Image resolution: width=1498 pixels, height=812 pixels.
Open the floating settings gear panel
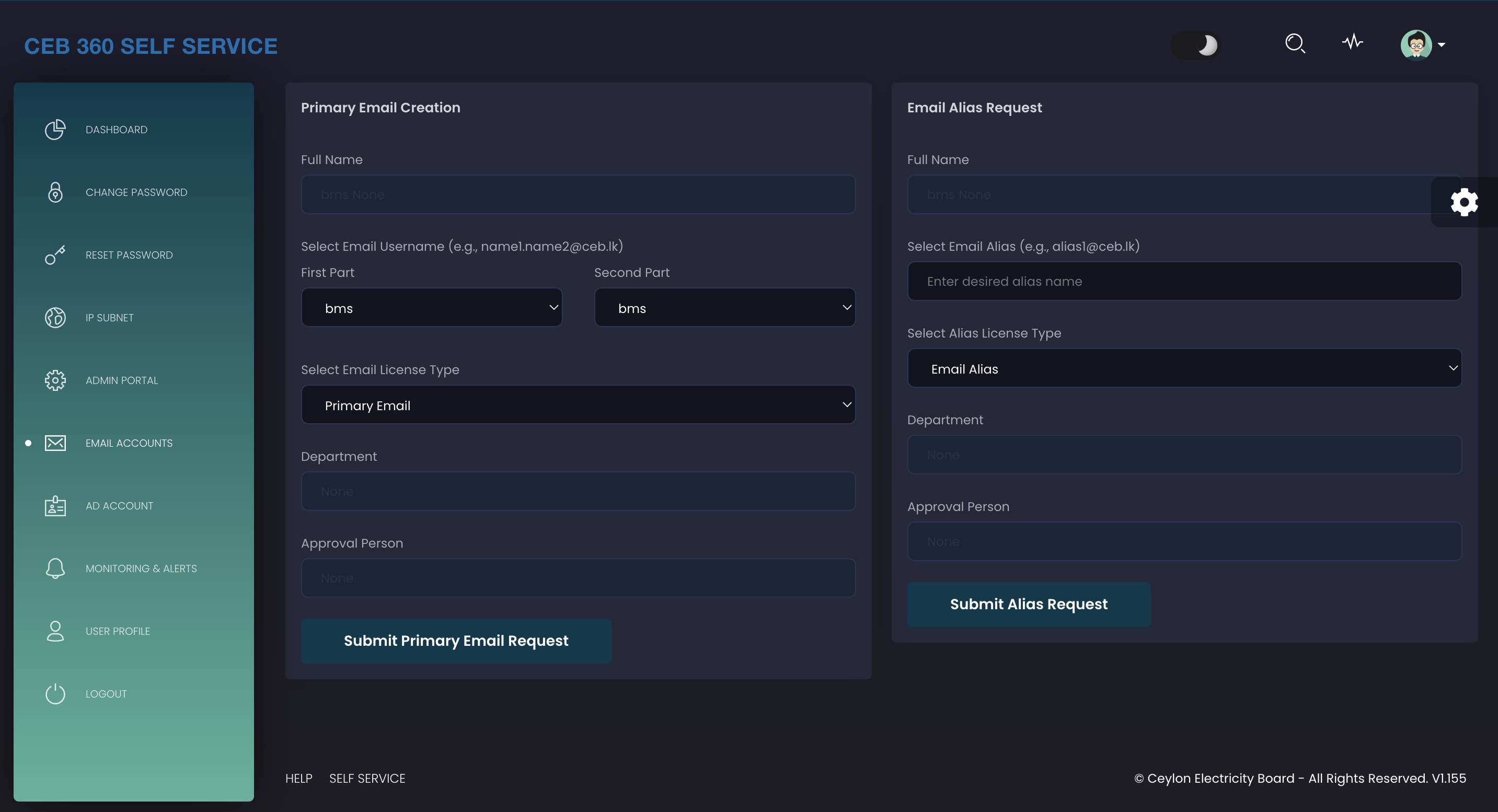click(x=1464, y=202)
